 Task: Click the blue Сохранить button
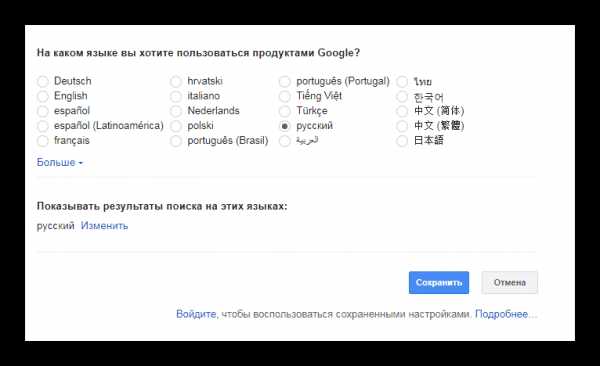[439, 283]
